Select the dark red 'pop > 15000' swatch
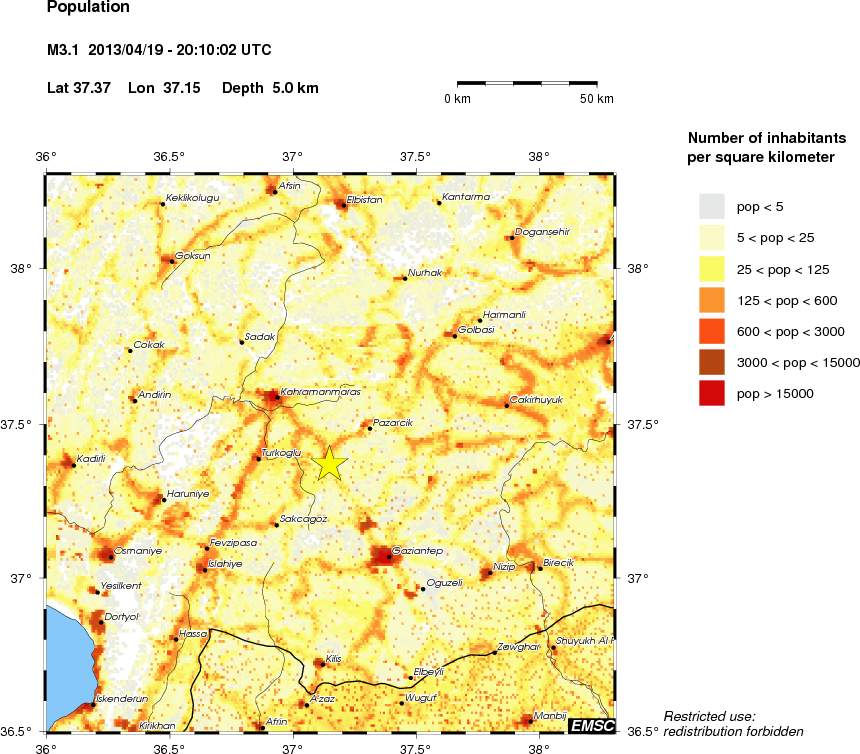This screenshot has width=860, height=754. pos(711,394)
